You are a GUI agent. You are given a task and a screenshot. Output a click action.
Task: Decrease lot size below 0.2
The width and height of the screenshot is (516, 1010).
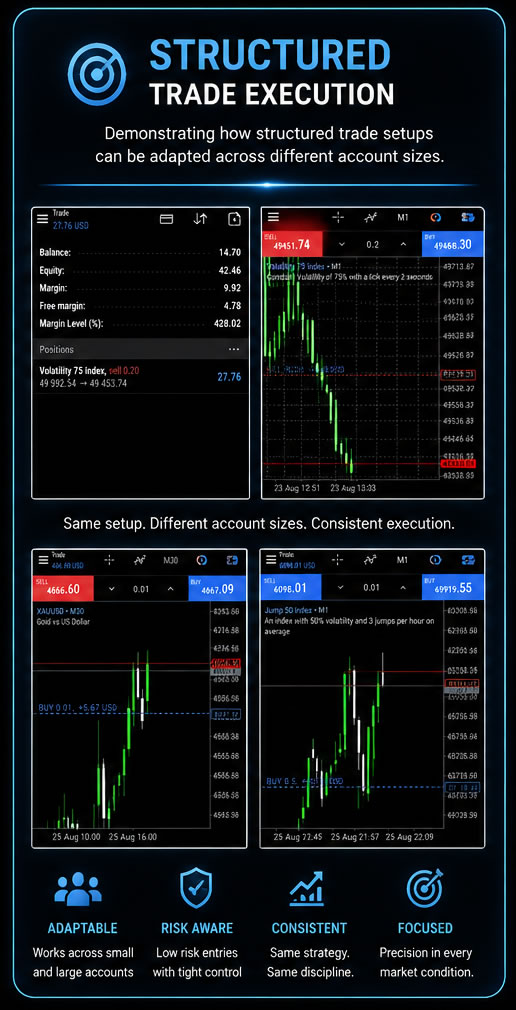pos(341,244)
